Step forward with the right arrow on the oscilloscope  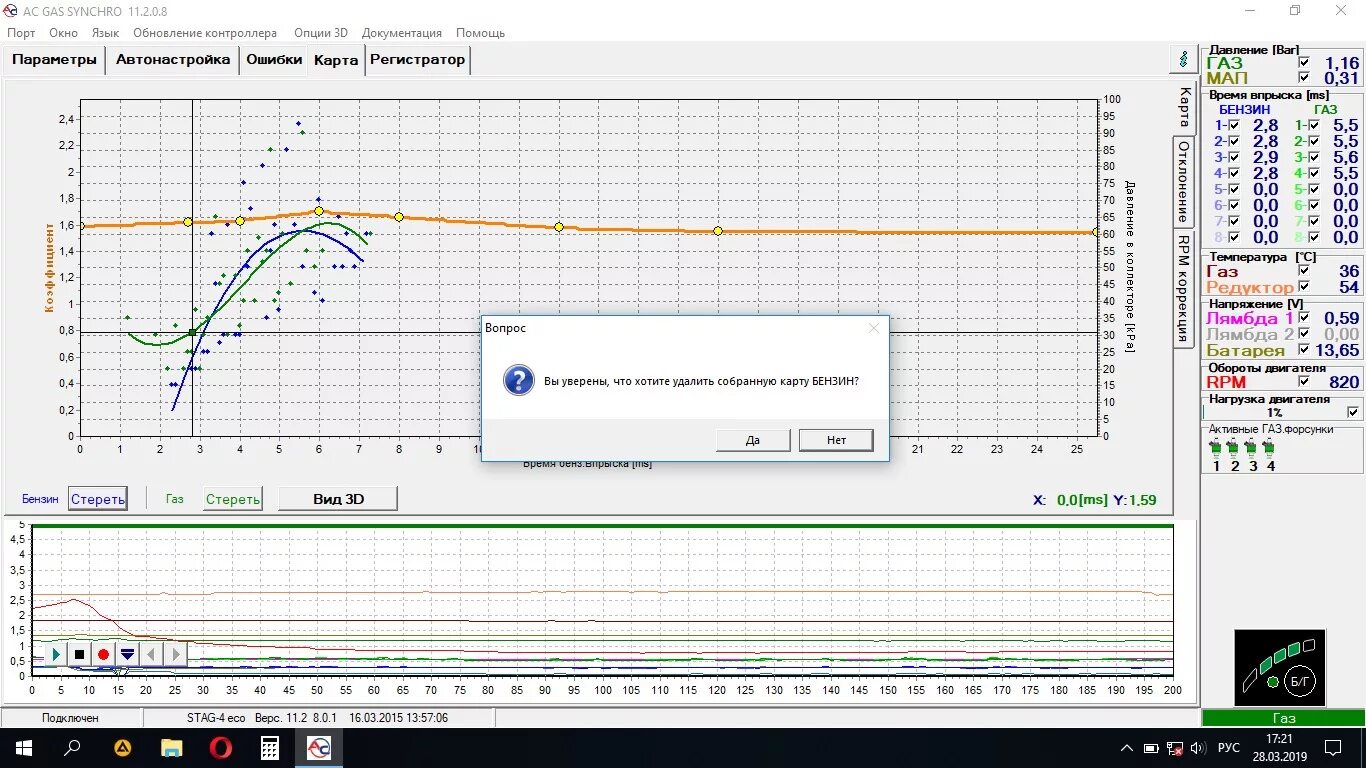(175, 654)
